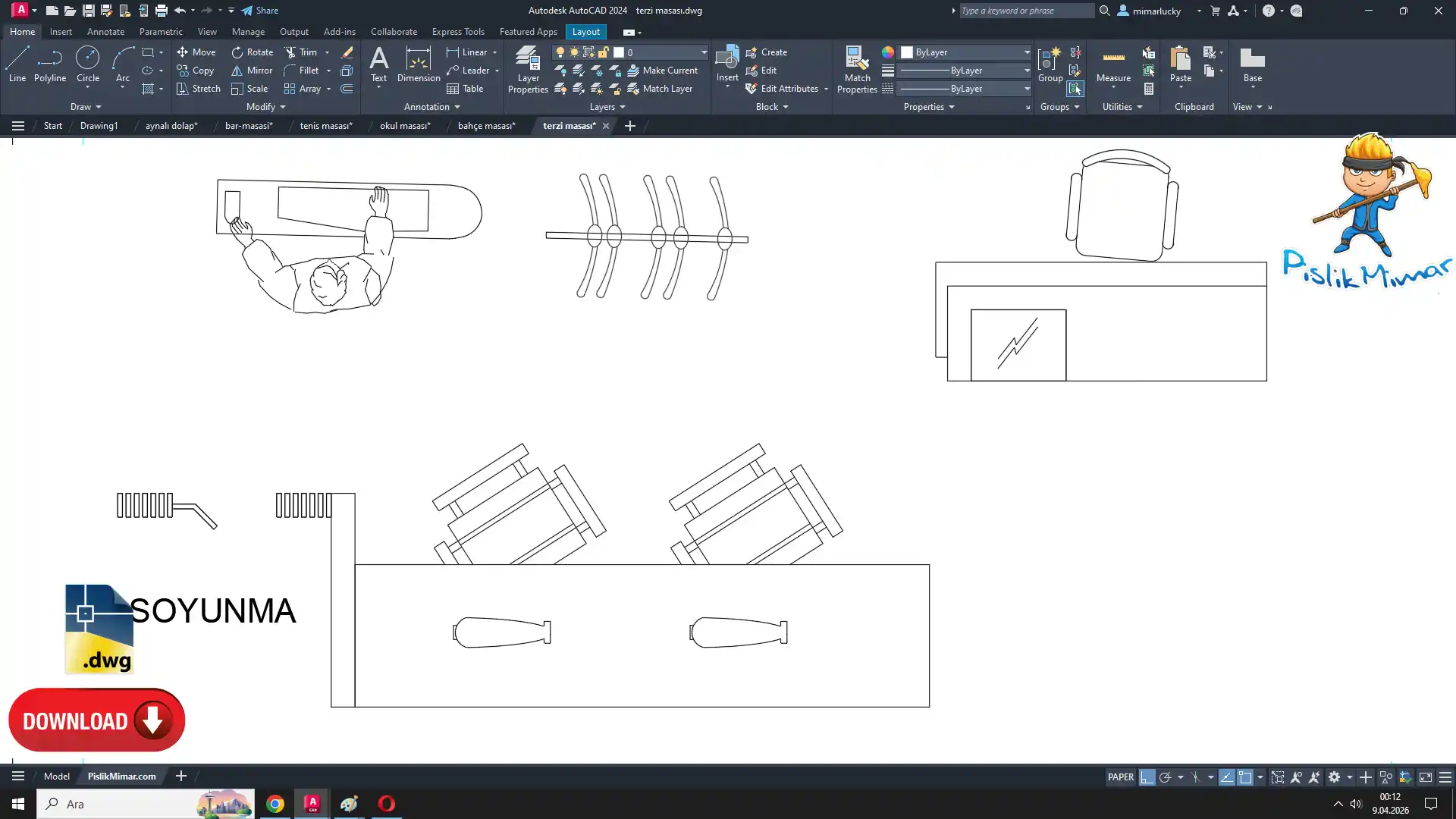Open the okul masası drawing tab
Viewport: 1456px width, 819px height.
(x=405, y=126)
